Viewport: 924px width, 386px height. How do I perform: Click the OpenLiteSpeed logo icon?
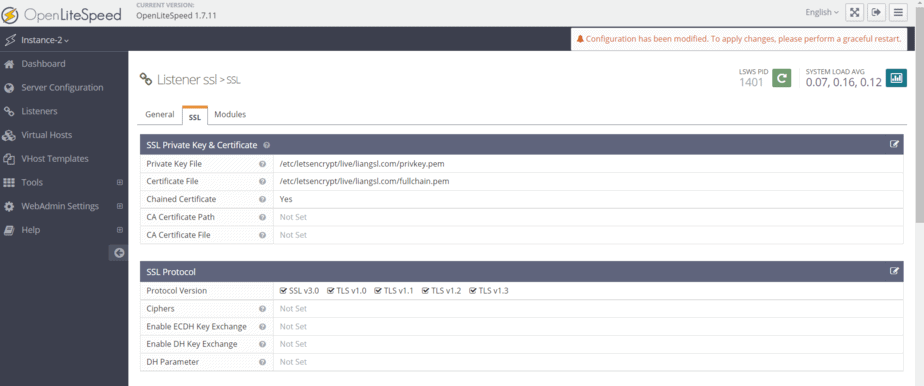pos(11,14)
